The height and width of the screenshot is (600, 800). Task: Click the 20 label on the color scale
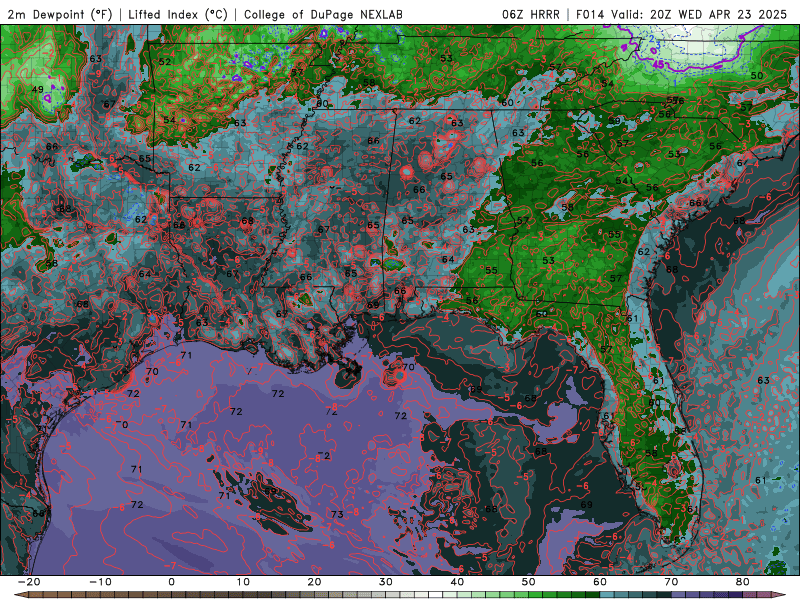pyautogui.click(x=314, y=582)
